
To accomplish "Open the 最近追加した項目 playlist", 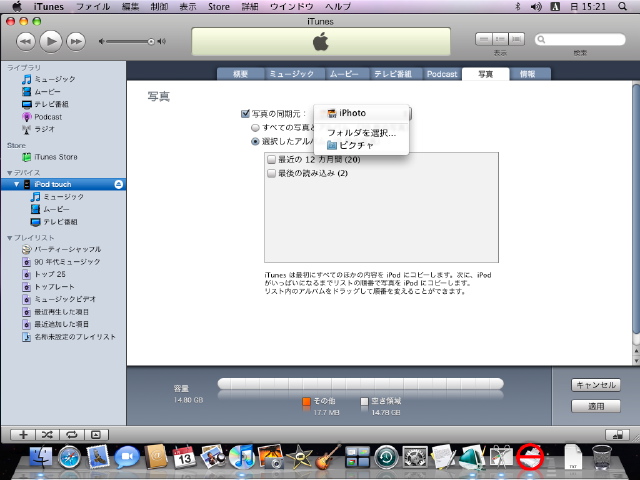I will point(63,324).
